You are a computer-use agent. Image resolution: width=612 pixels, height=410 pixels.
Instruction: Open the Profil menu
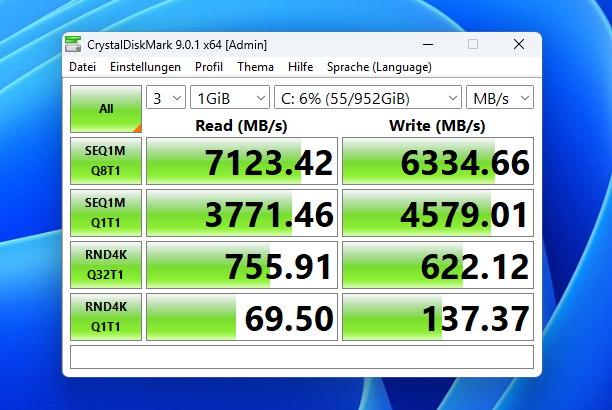pyautogui.click(x=209, y=67)
